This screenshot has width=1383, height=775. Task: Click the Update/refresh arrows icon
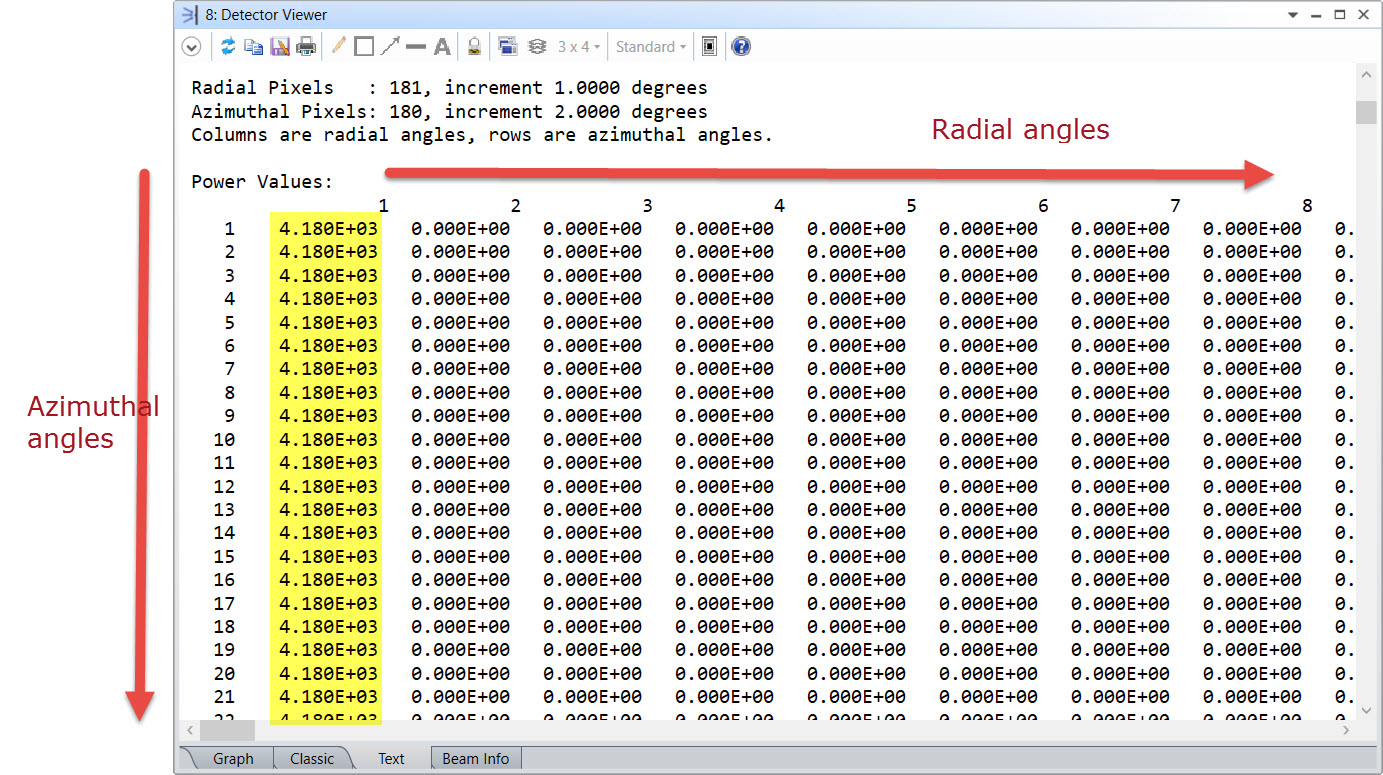click(x=229, y=47)
